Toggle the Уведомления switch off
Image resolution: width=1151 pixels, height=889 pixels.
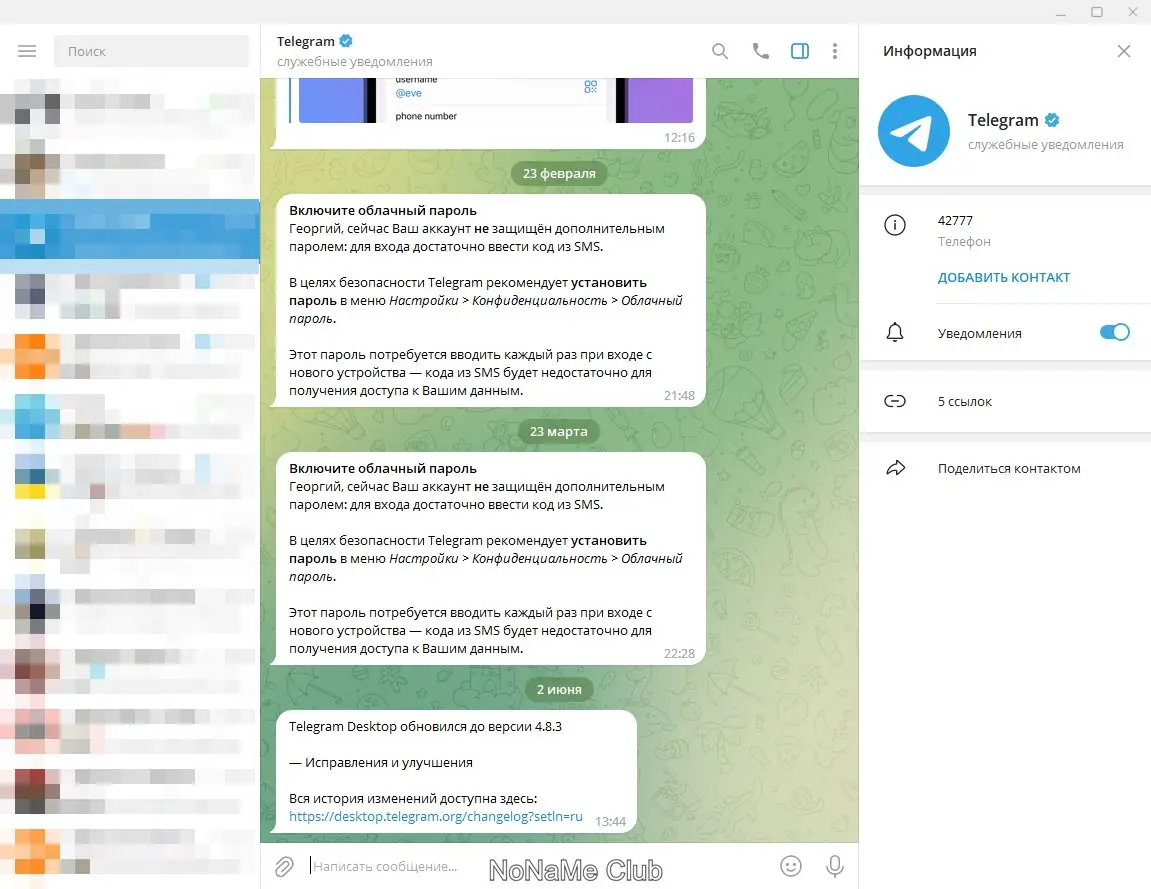(1114, 333)
